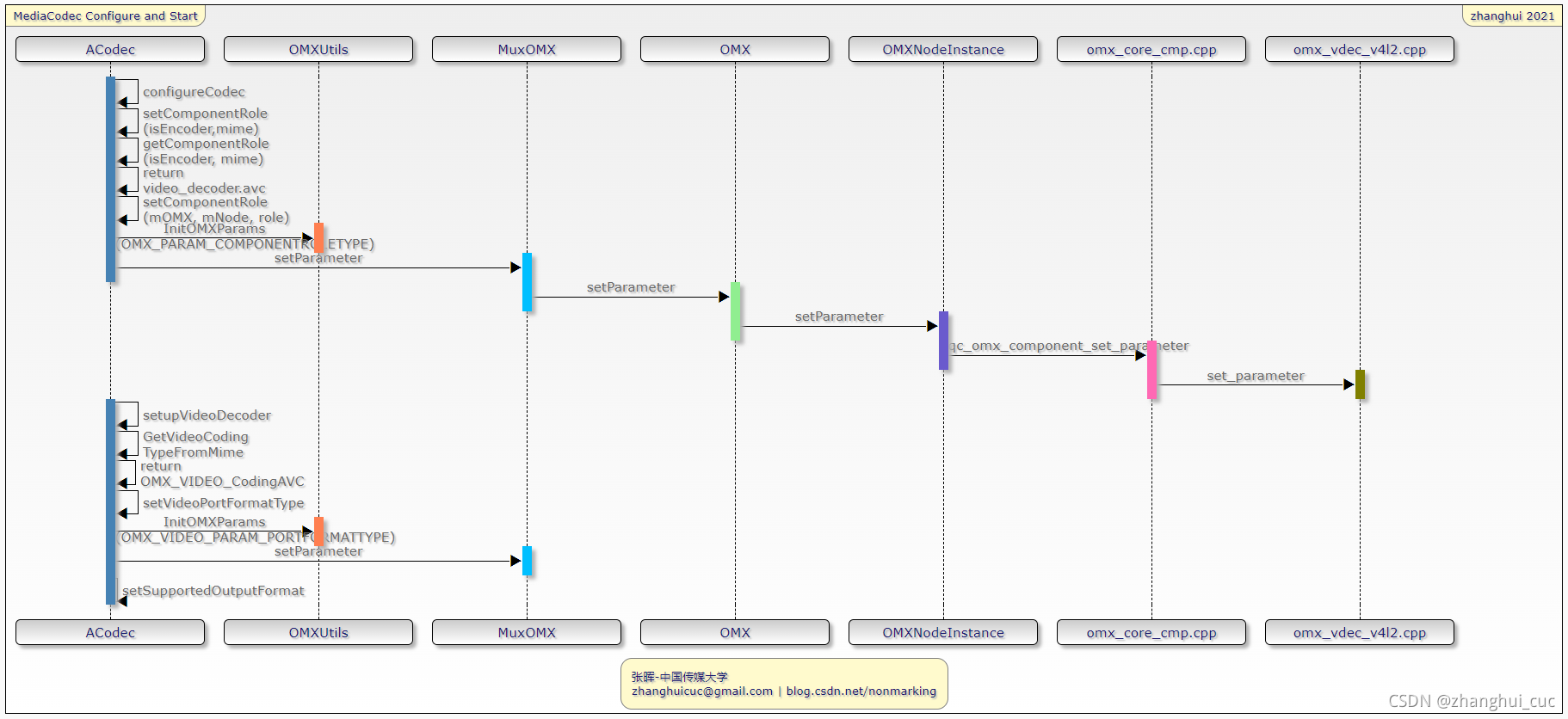Click the header OMXNodeInstance participant box

point(943,49)
